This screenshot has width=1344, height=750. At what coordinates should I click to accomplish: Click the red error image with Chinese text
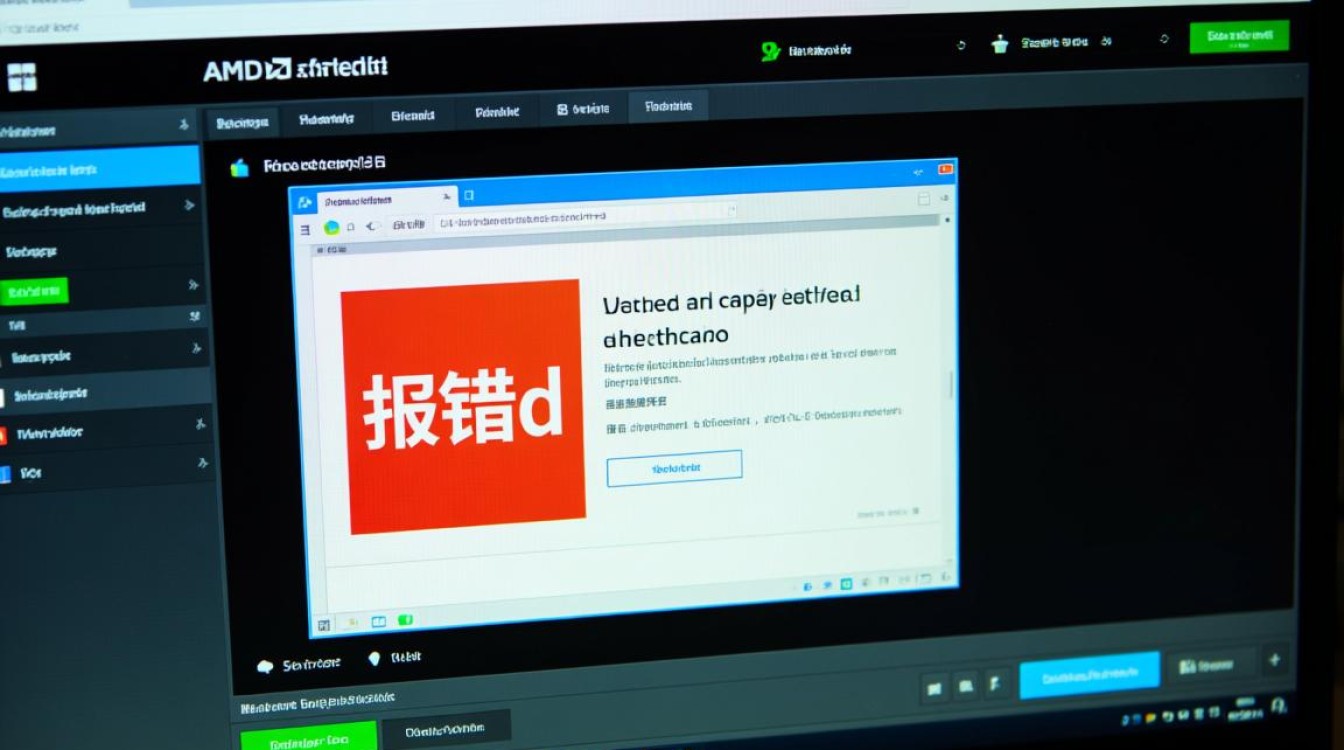pyautogui.click(x=463, y=406)
